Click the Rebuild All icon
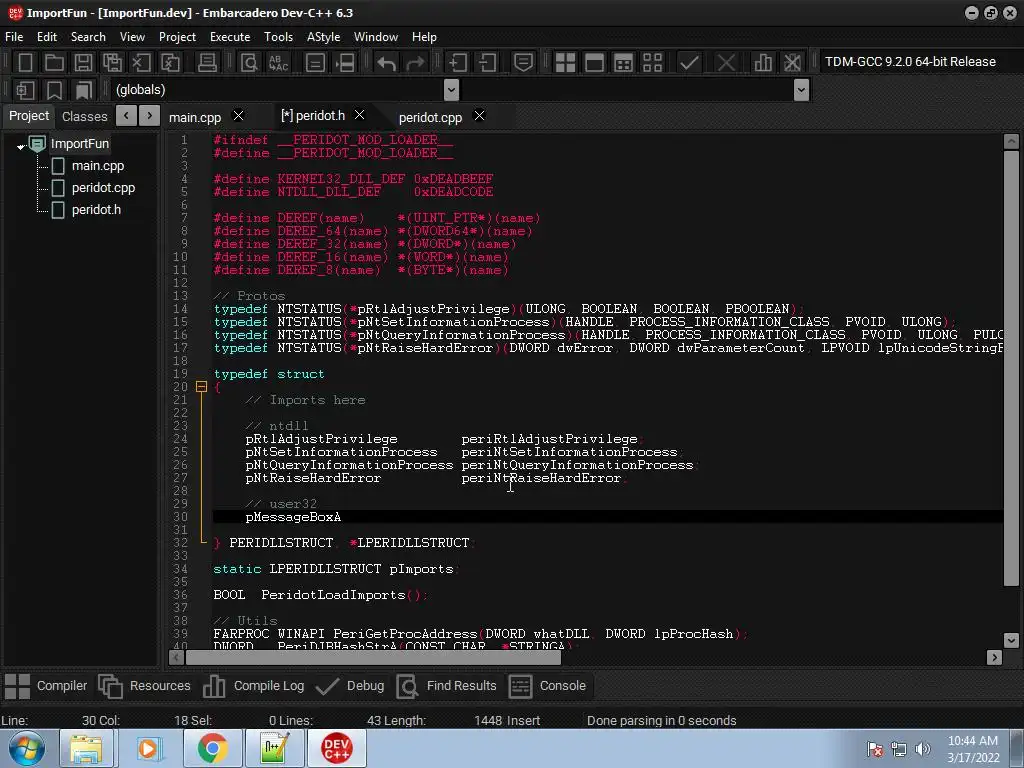 pos(652,63)
